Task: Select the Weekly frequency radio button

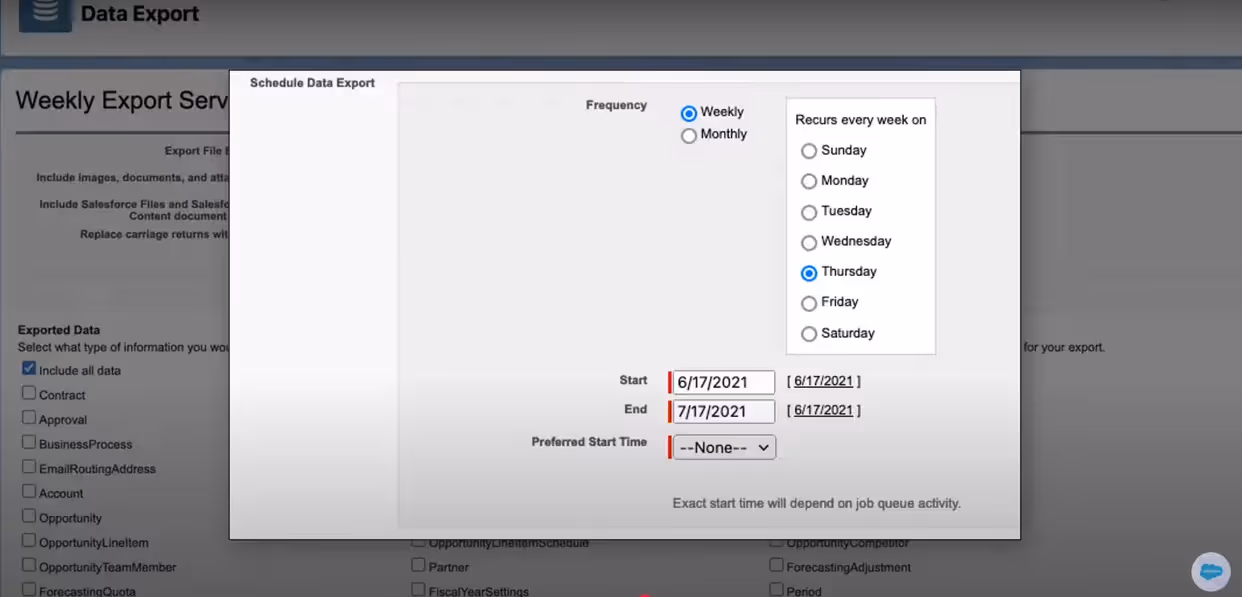Action: pos(688,113)
